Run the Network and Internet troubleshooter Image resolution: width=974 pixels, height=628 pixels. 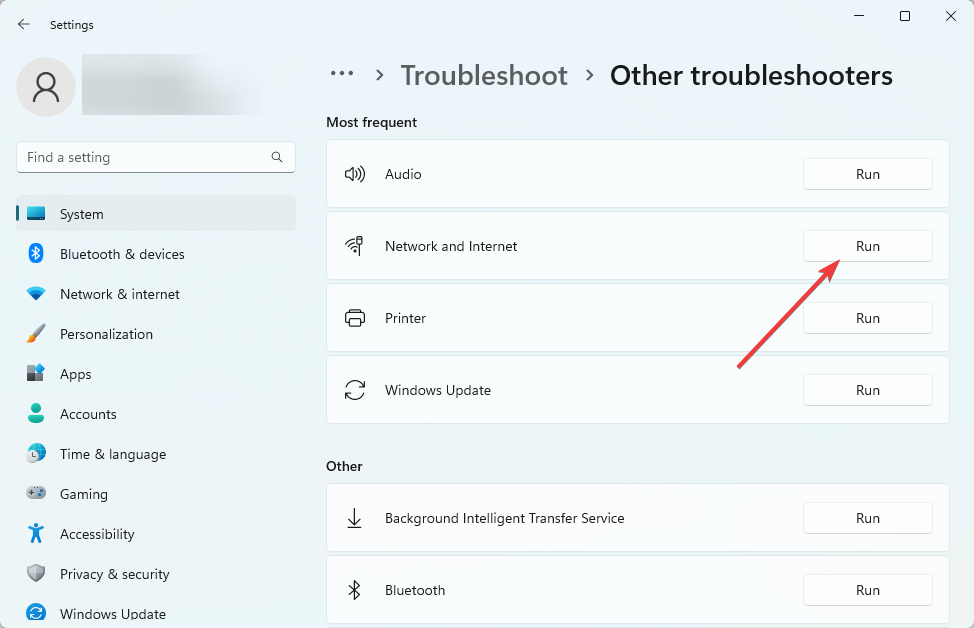868,246
